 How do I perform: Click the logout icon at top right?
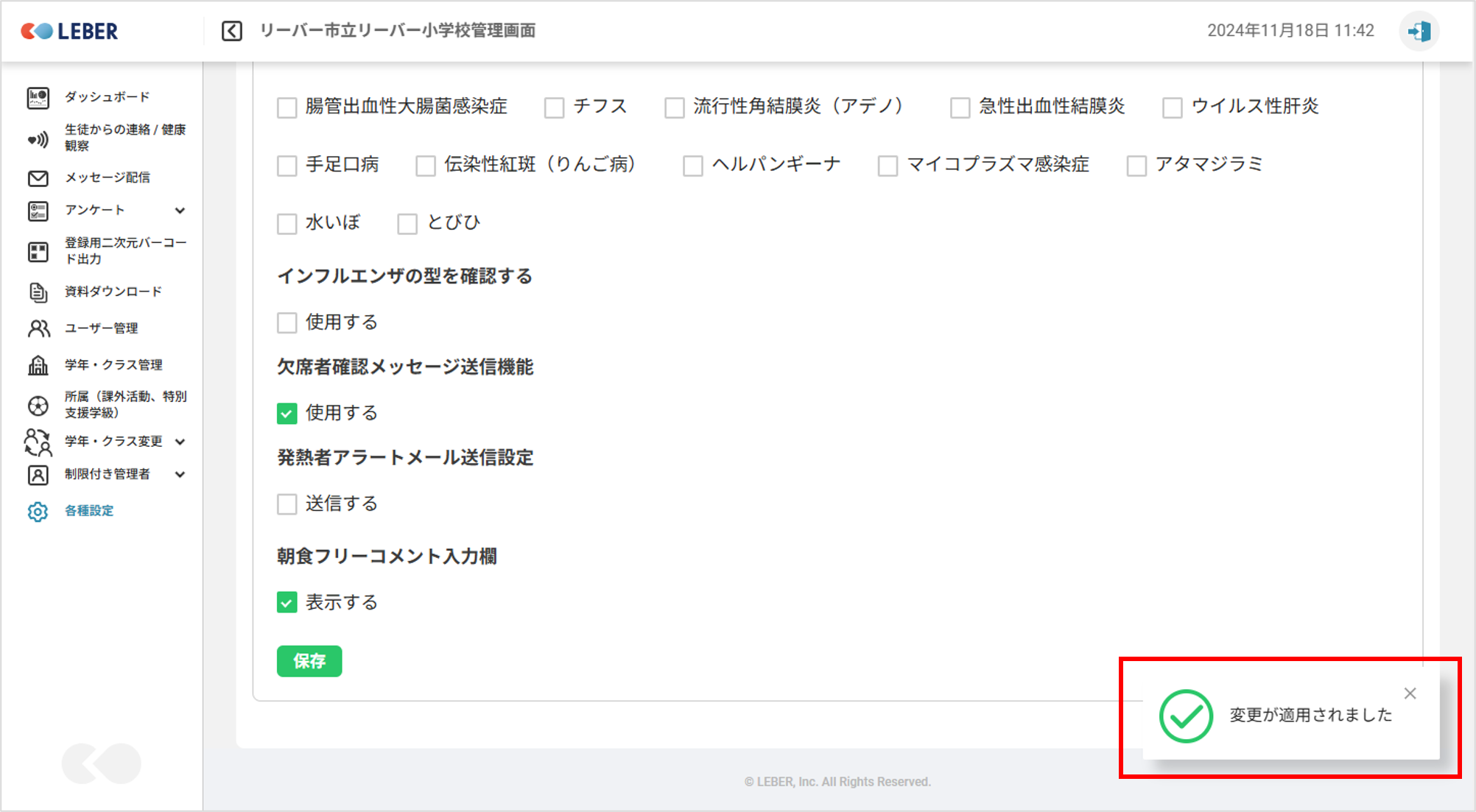click(1419, 32)
